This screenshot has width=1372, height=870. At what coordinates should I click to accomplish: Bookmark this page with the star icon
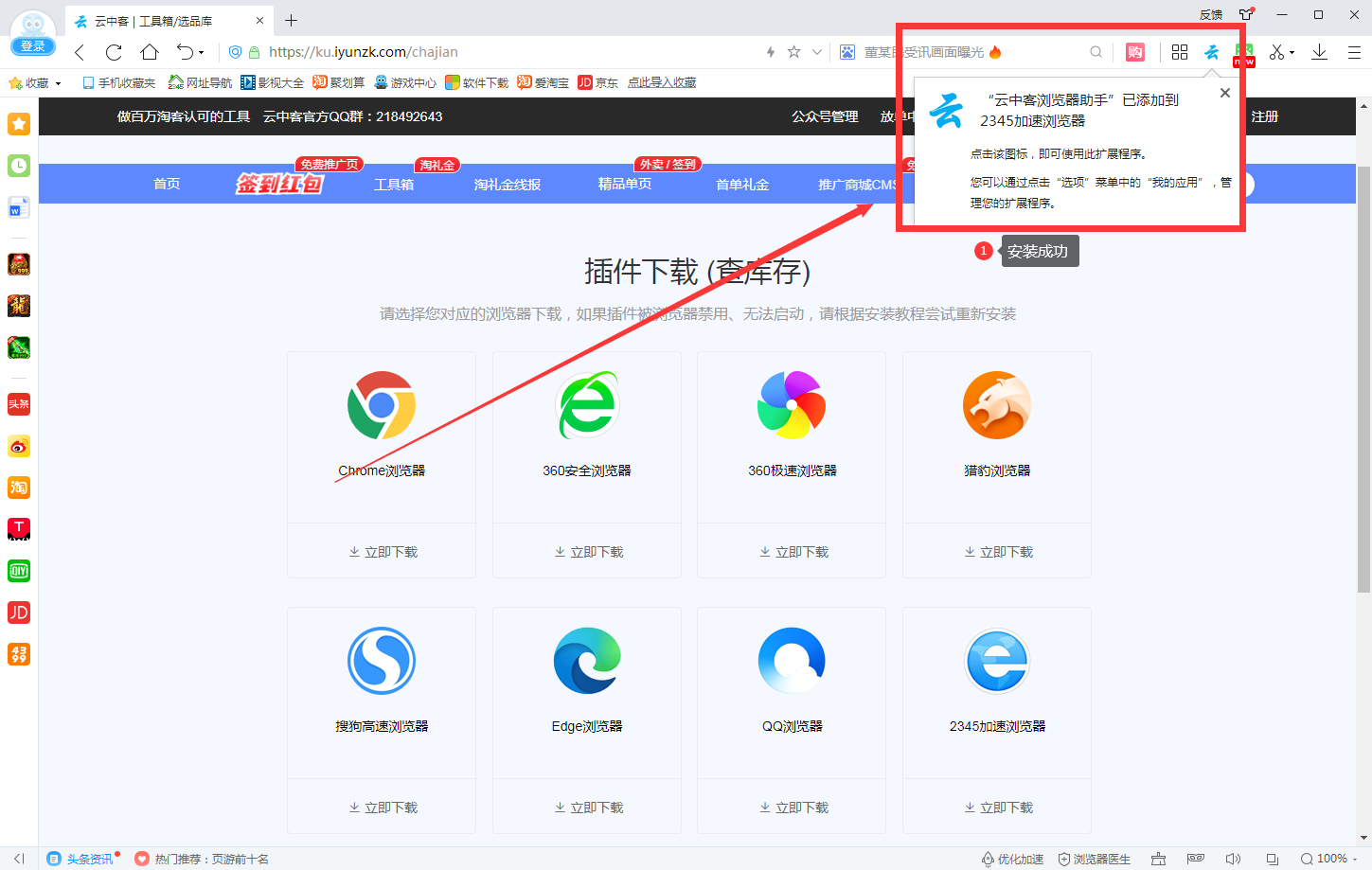tap(794, 52)
